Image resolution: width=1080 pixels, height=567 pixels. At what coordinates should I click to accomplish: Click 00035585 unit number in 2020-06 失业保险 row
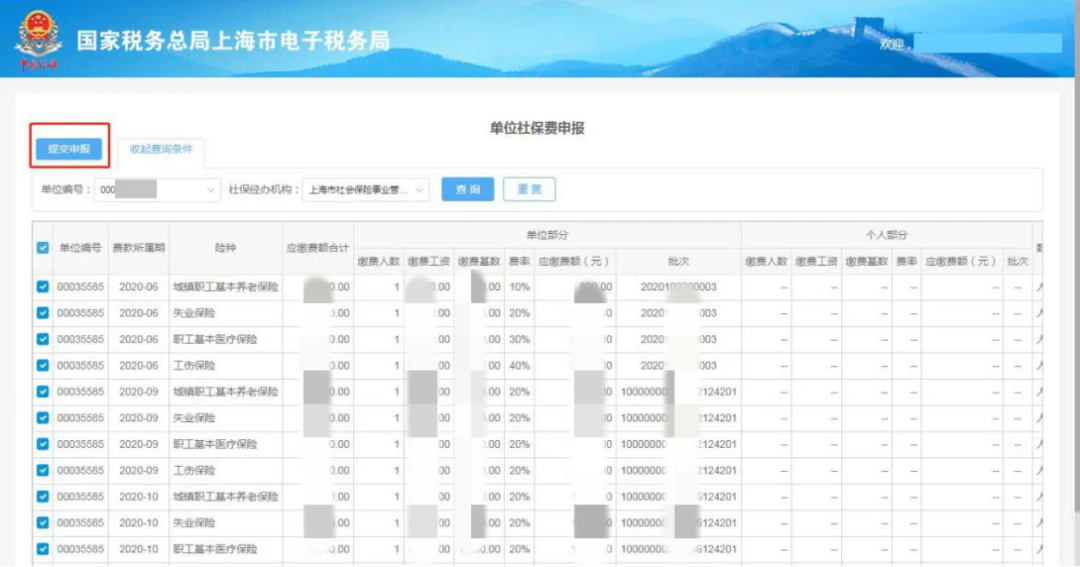pos(80,313)
